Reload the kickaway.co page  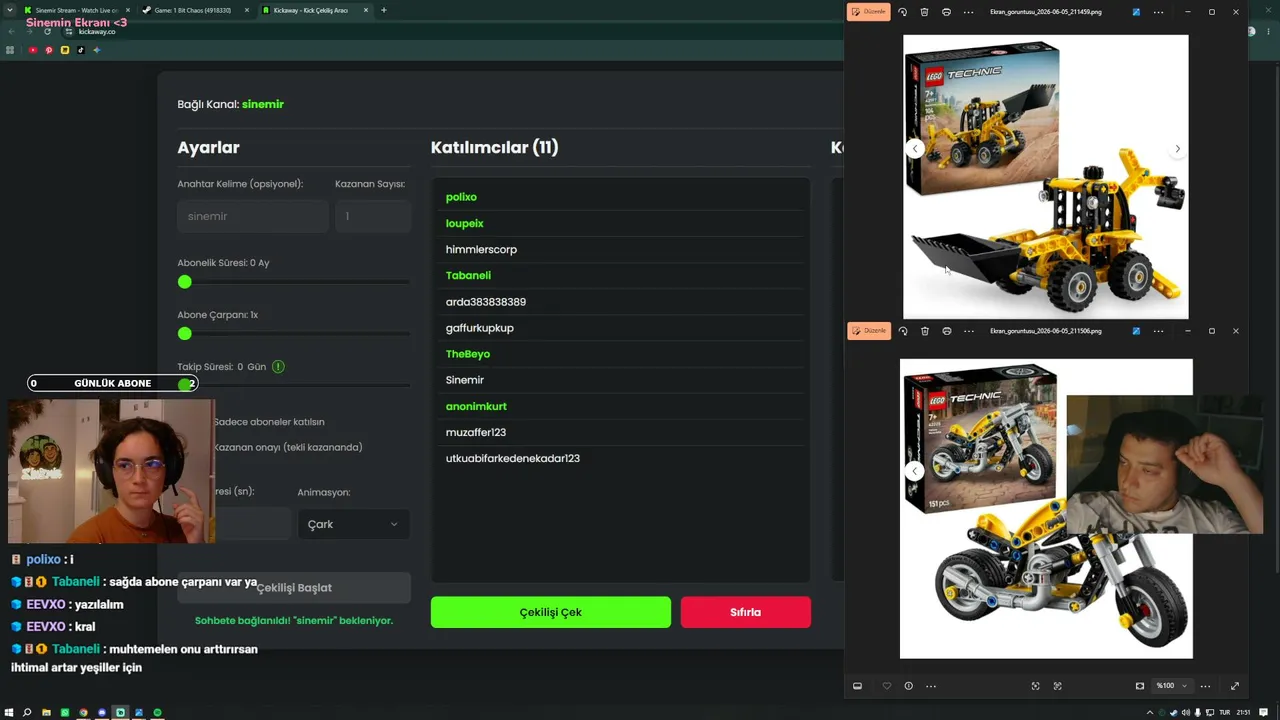pos(47,31)
